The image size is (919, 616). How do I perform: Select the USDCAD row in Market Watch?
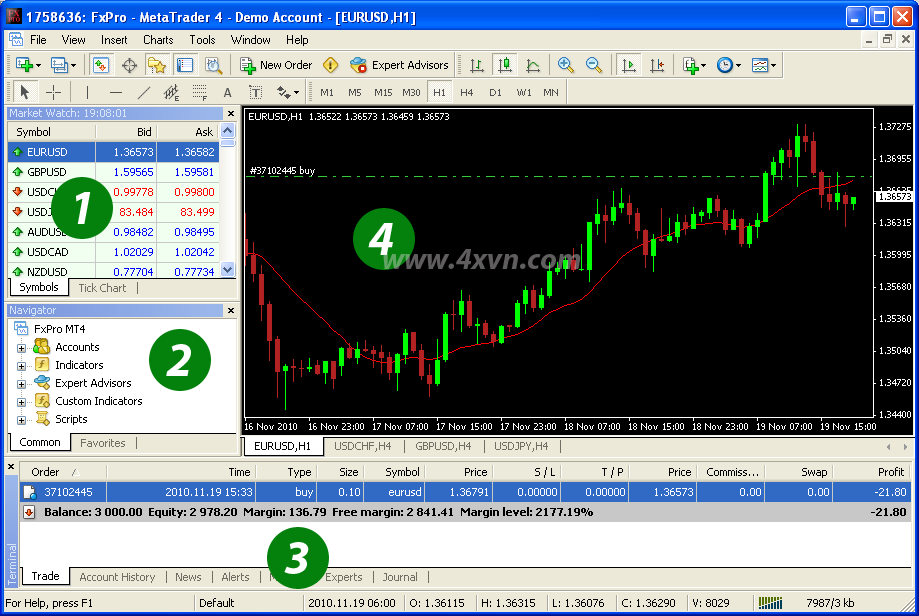[113, 252]
